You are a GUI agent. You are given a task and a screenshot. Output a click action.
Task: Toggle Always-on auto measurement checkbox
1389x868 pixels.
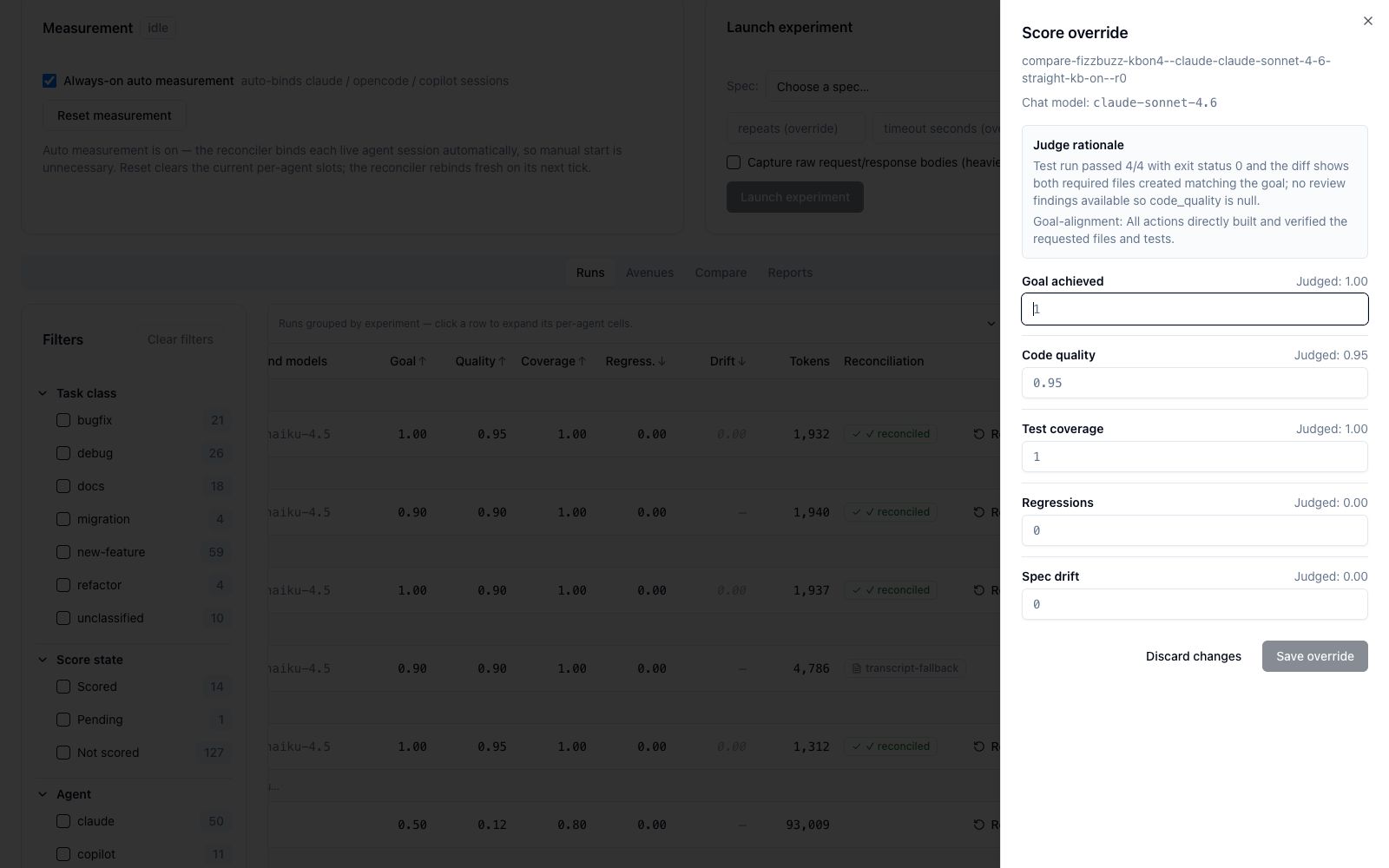49,81
